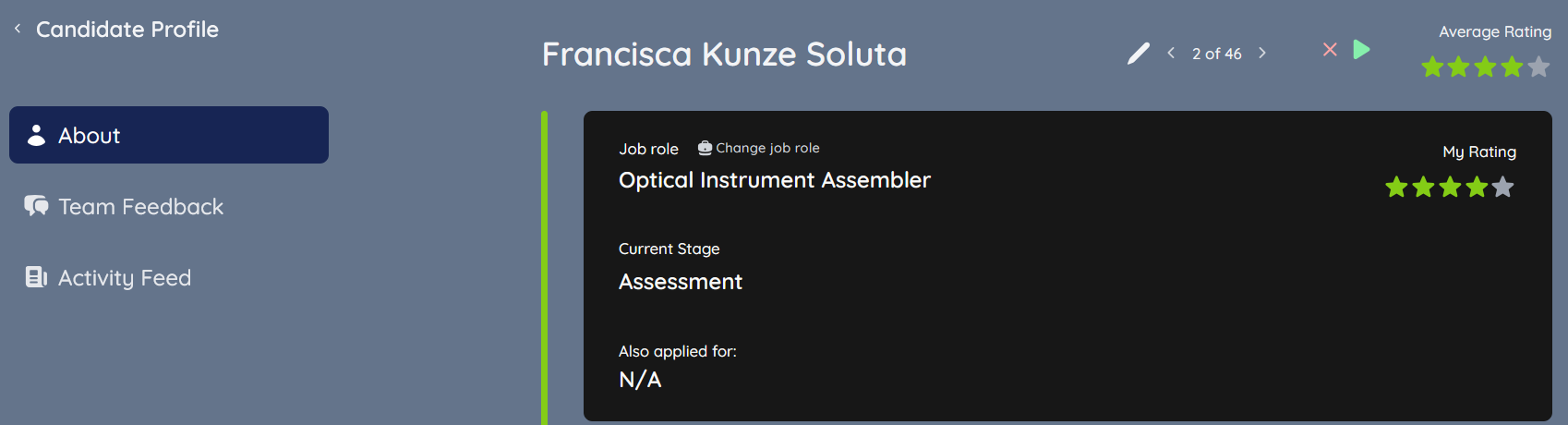Screen dimensions: 1568x425
Task: Set My Rating to five stars
Action: click(x=1502, y=188)
